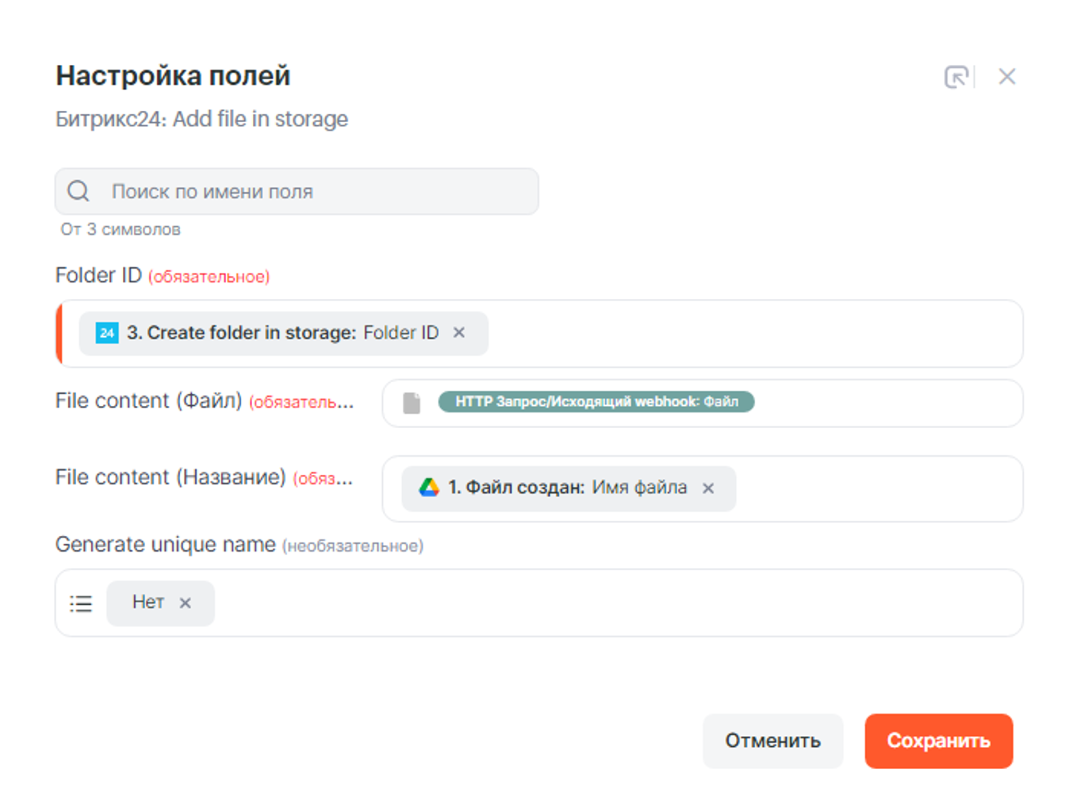Select the HTTP webhook Файл tag

click(x=596, y=402)
